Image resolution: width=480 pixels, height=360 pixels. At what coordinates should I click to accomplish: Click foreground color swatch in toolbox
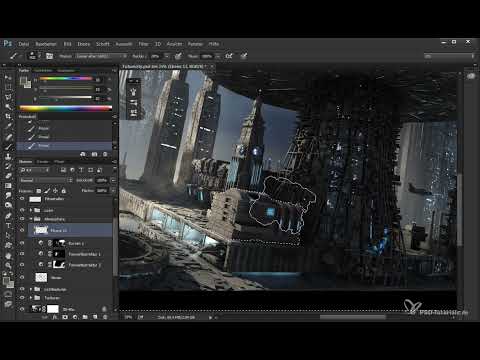(6, 281)
